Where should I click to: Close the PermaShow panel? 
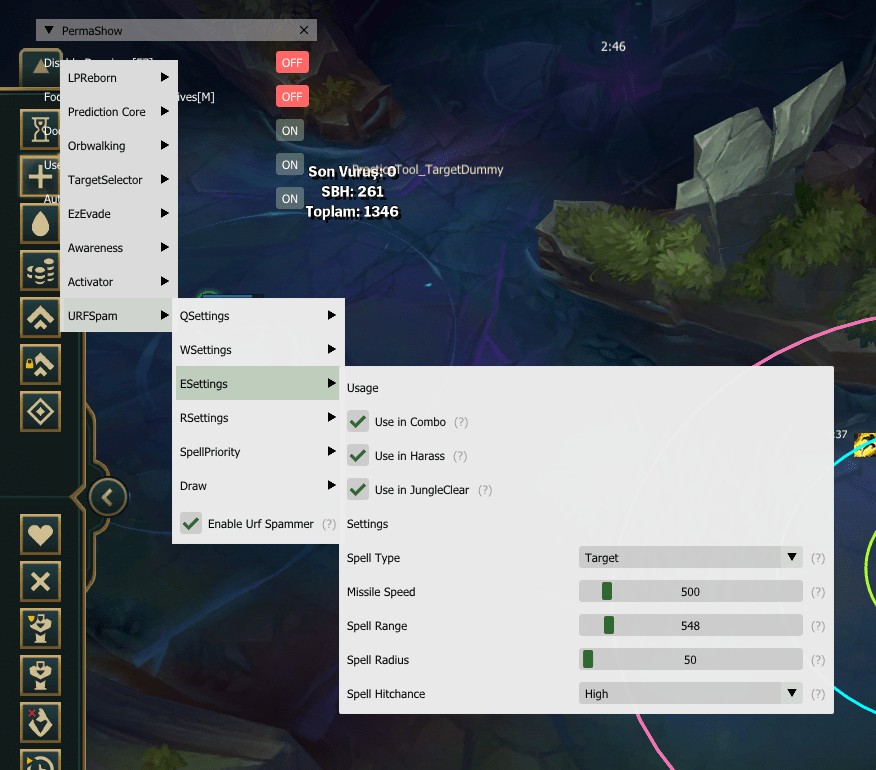(x=304, y=30)
